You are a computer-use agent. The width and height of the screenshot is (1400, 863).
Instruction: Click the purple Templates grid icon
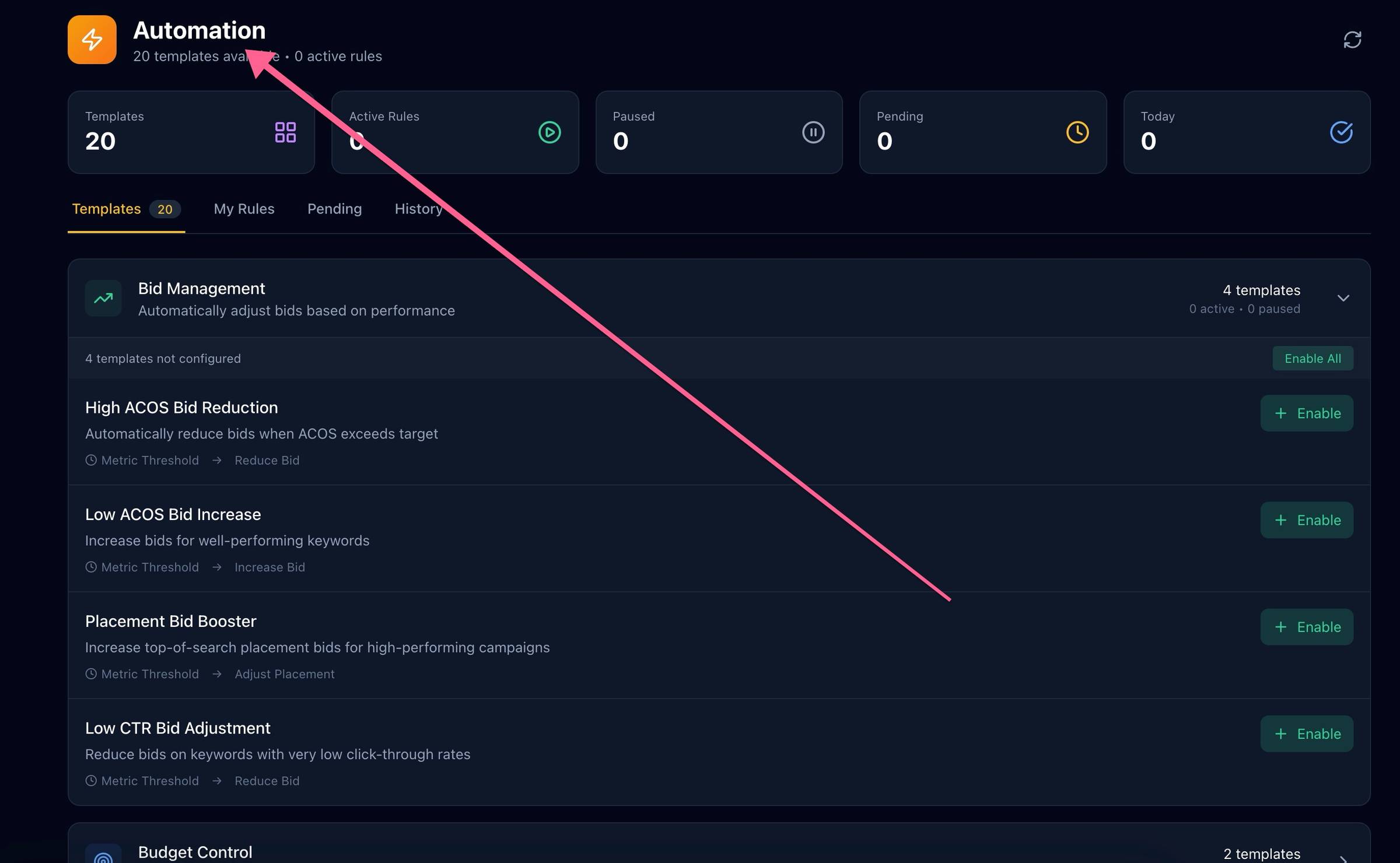tap(285, 132)
